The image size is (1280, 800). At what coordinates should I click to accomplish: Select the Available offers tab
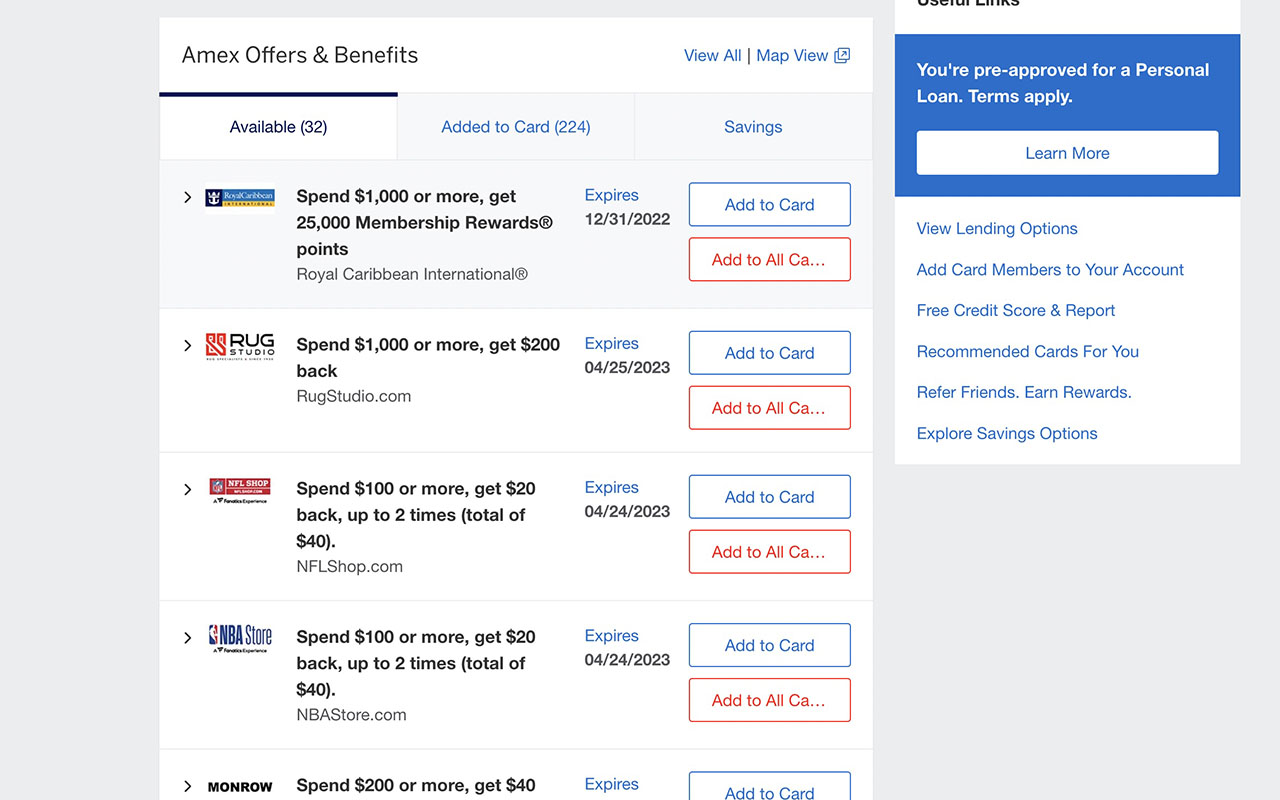(277, 126)
